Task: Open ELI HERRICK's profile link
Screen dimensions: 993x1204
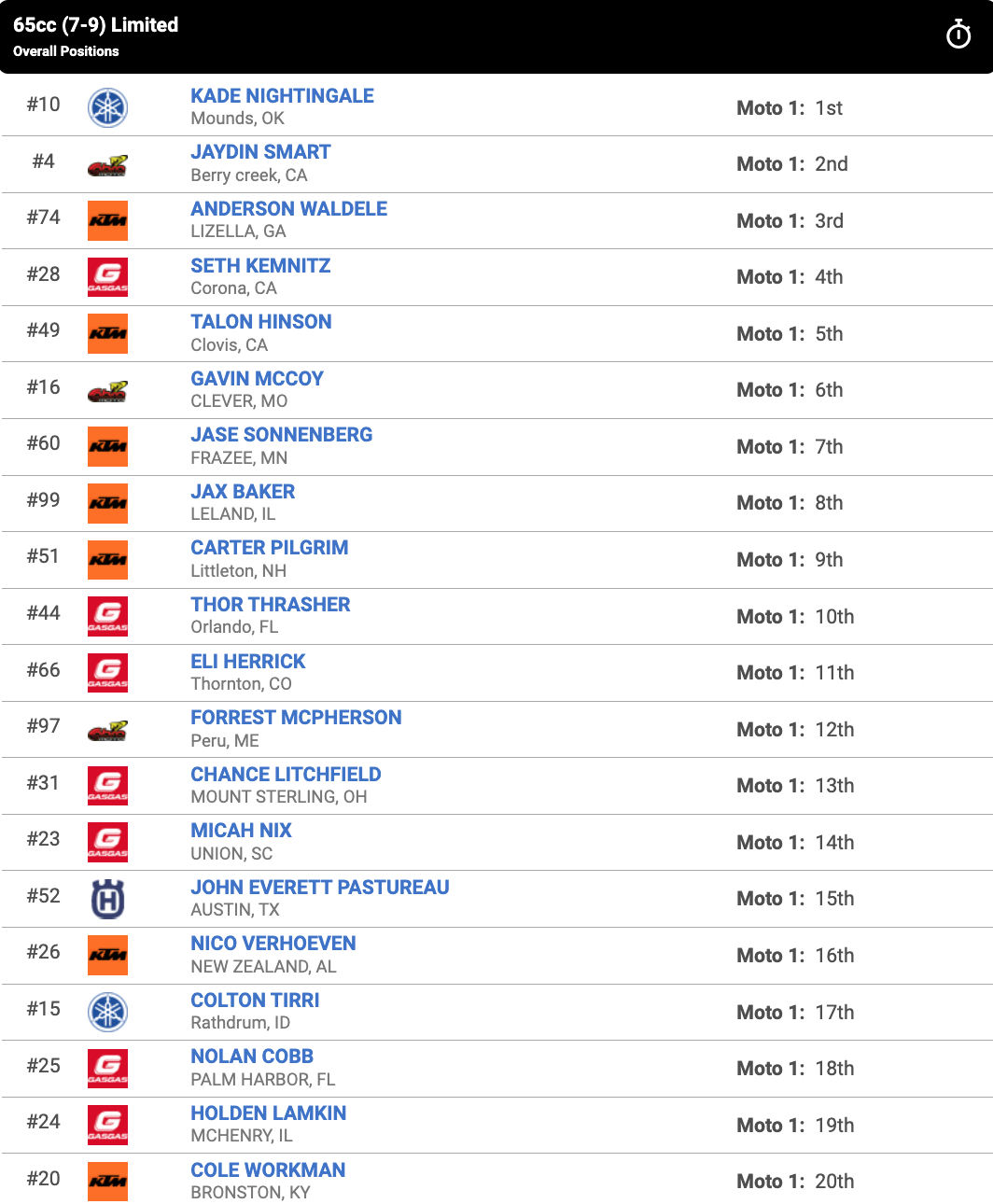Action: pyautogui.click(x=247, y=661)
